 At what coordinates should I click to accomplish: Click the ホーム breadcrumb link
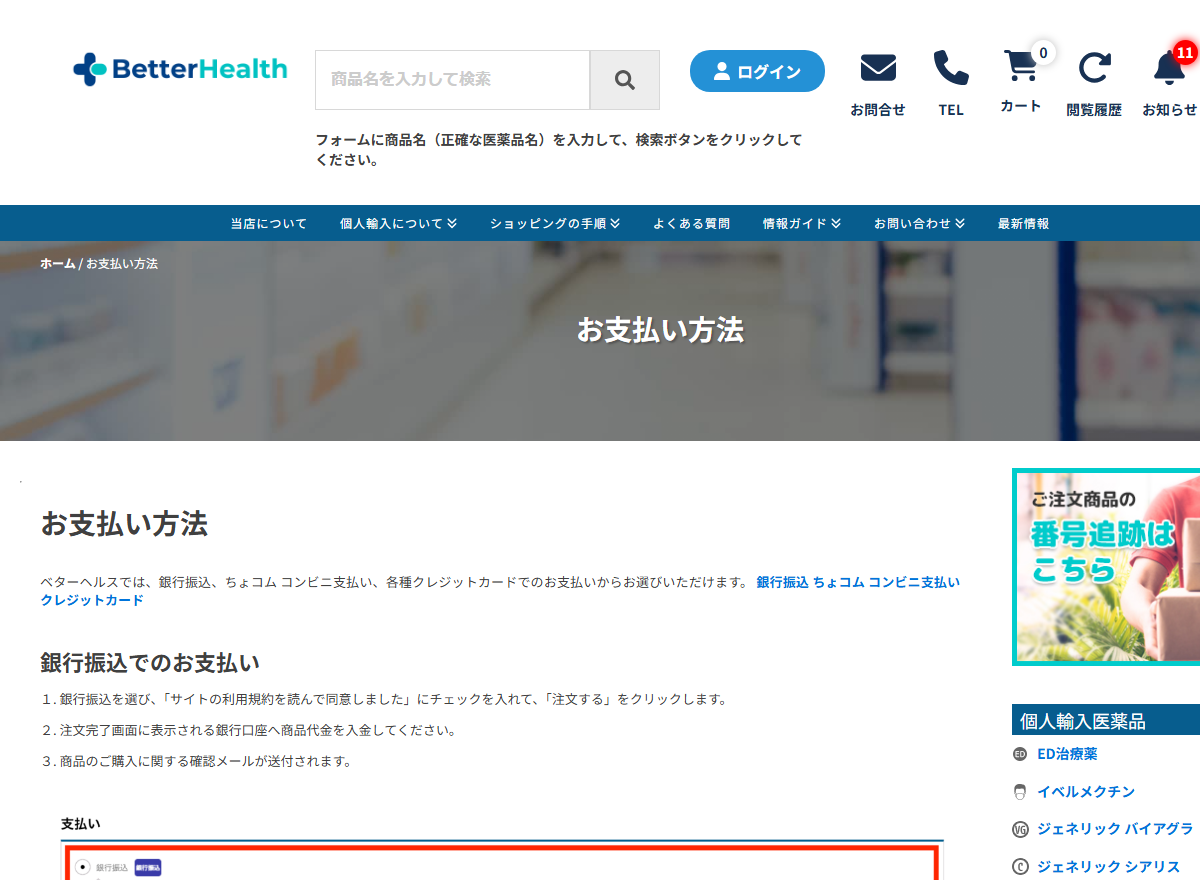(x=58, y=264)
